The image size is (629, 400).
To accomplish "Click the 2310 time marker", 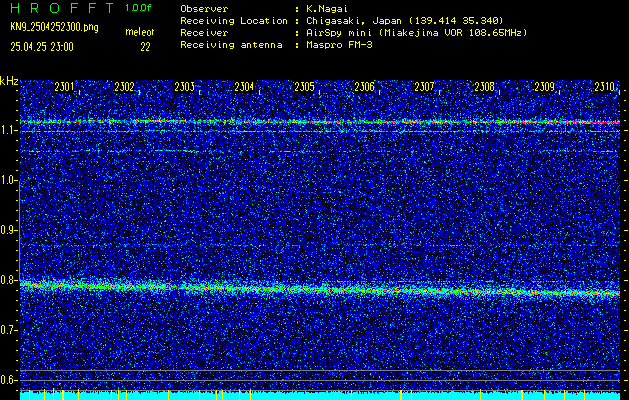I will 605,87.
